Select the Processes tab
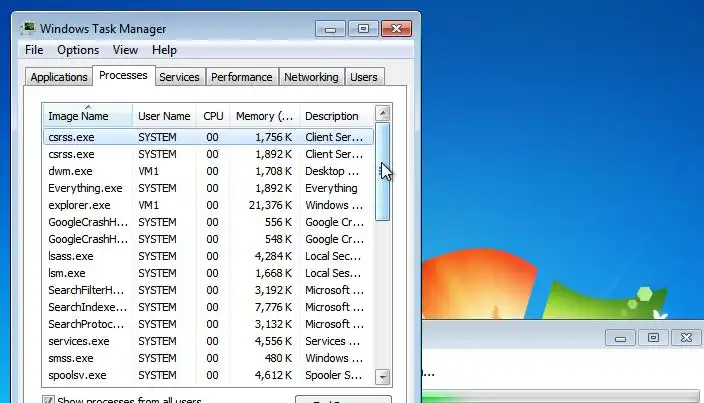 tap(123, 75)
